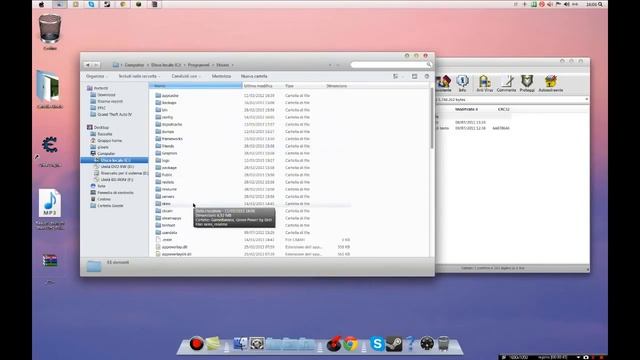Open Finder icon in the dock
This screenshot has width=640, height=360.
240,344
